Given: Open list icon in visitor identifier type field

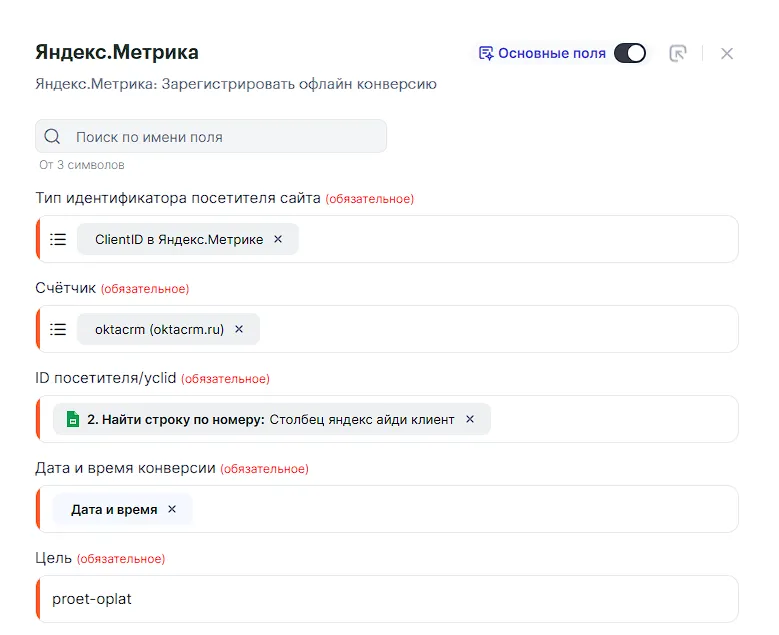Looking at the screenshot, I should (59, 239).
